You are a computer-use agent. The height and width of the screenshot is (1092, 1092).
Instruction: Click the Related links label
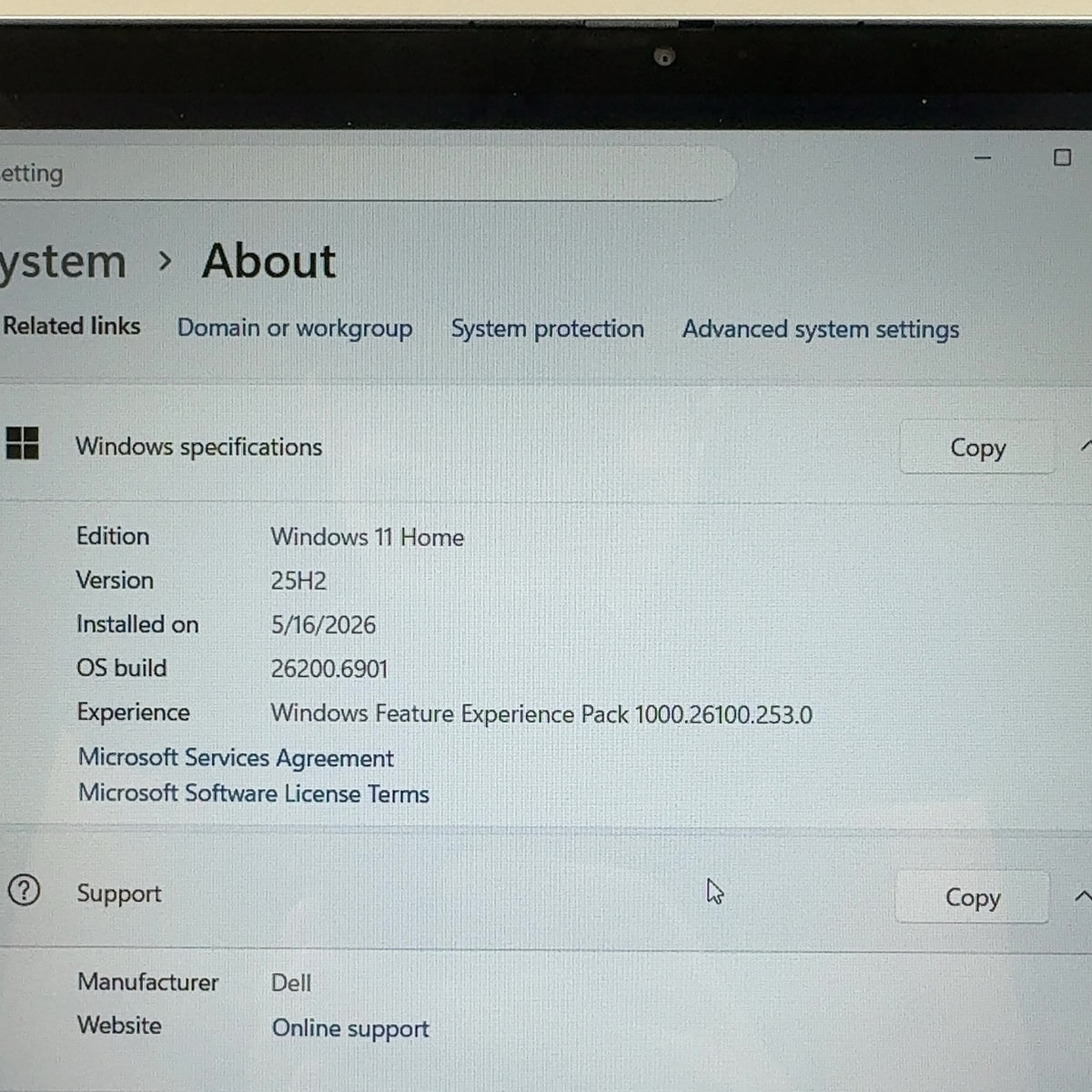coord(71,326)
